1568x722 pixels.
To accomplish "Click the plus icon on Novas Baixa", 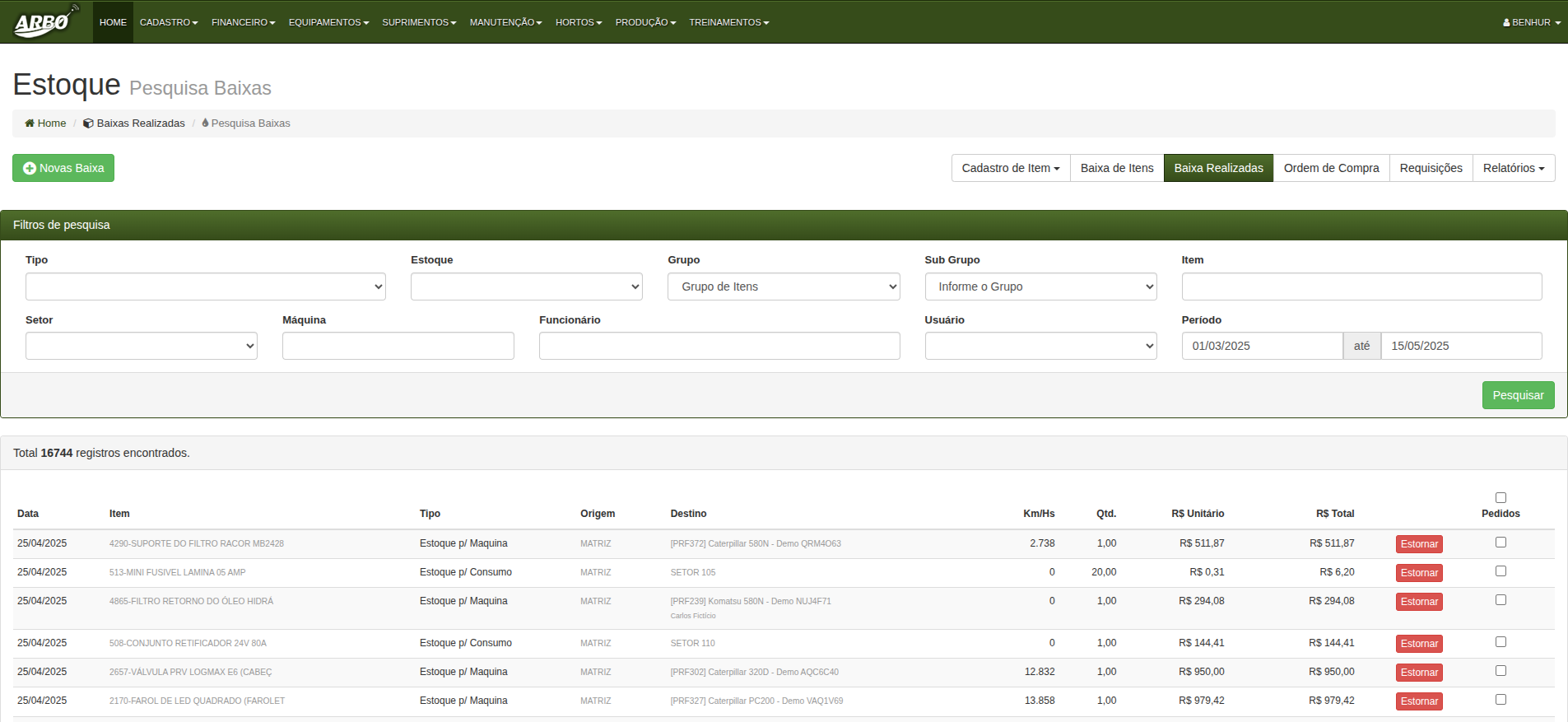I will [x=30, y=168].
